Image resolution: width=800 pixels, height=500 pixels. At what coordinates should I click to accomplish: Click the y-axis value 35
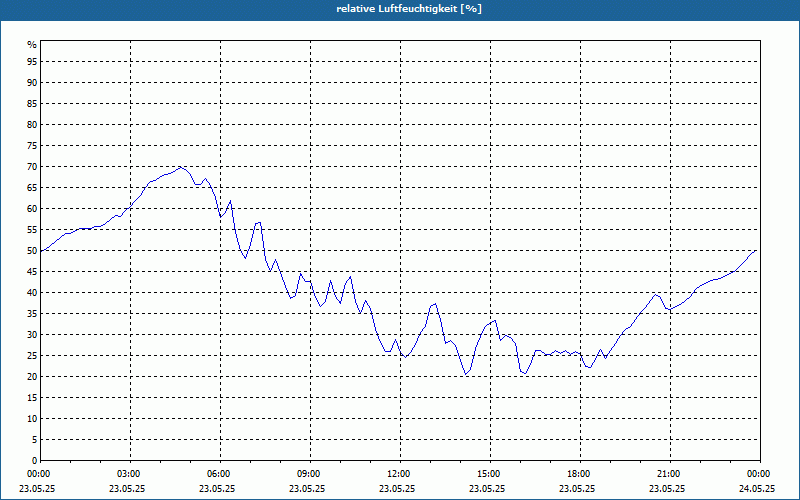32,314
